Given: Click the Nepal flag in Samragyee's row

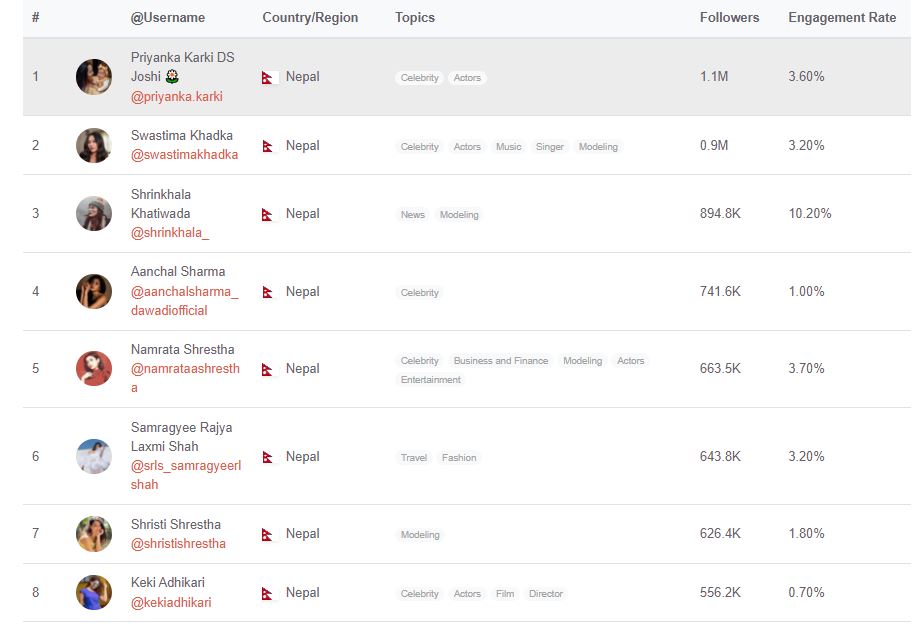Looking at the screenshot, I should (x=267, y=457).
